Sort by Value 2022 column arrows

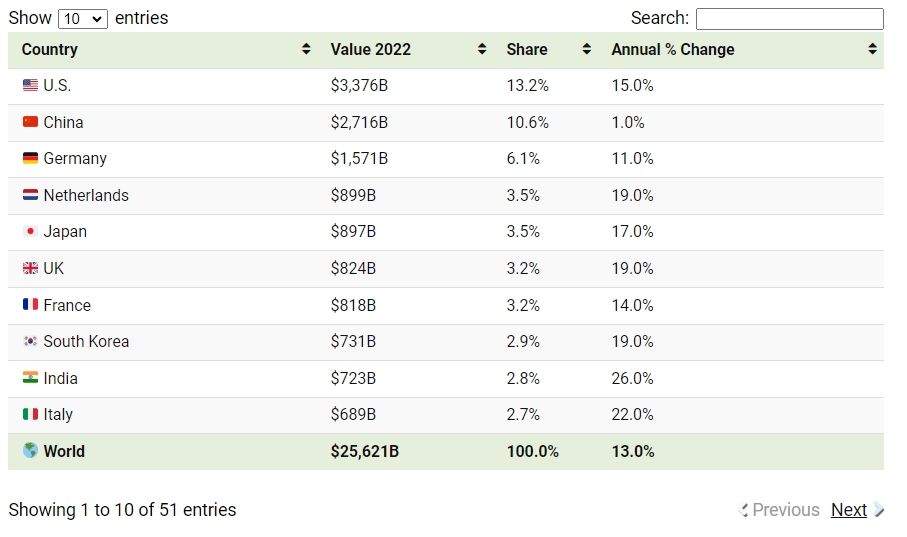pyautogui.click(x=482, y=49)
